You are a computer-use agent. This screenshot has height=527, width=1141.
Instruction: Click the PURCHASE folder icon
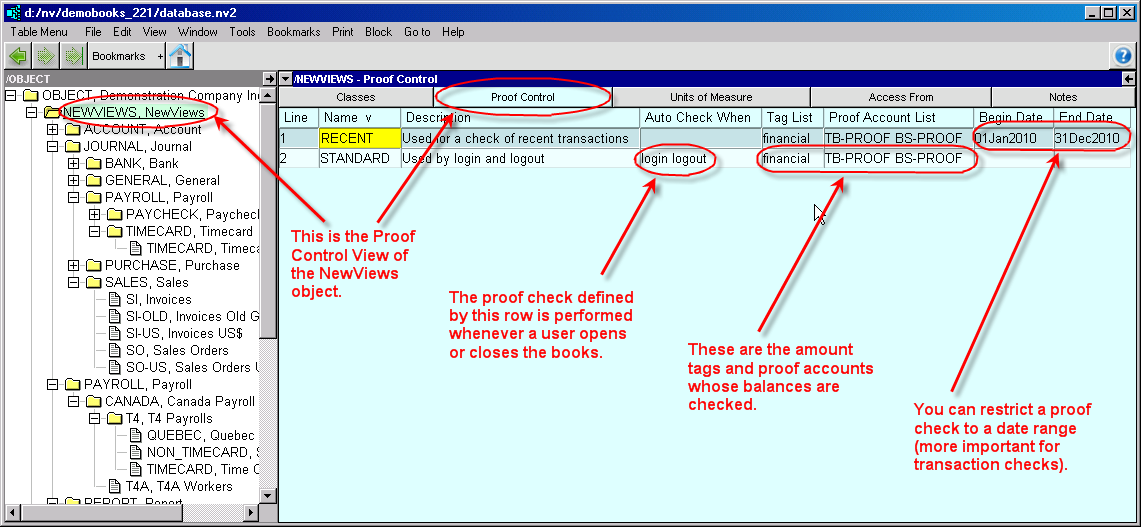[93, 265]
